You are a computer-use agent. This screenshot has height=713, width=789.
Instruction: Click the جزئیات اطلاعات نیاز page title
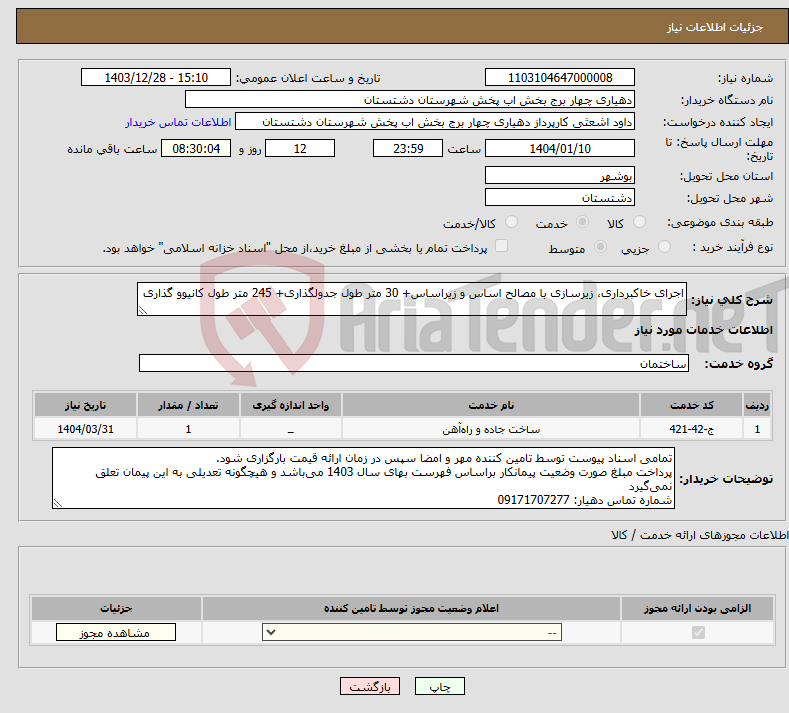click(715, 27)
